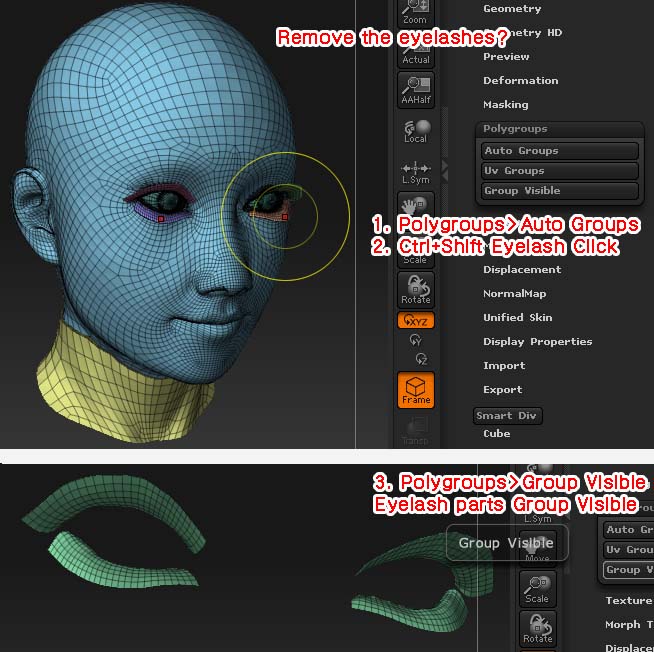654x652 pixels.
Task: Click the panel divider arrows beside L.Sym
Action: [x=445, y=171]
